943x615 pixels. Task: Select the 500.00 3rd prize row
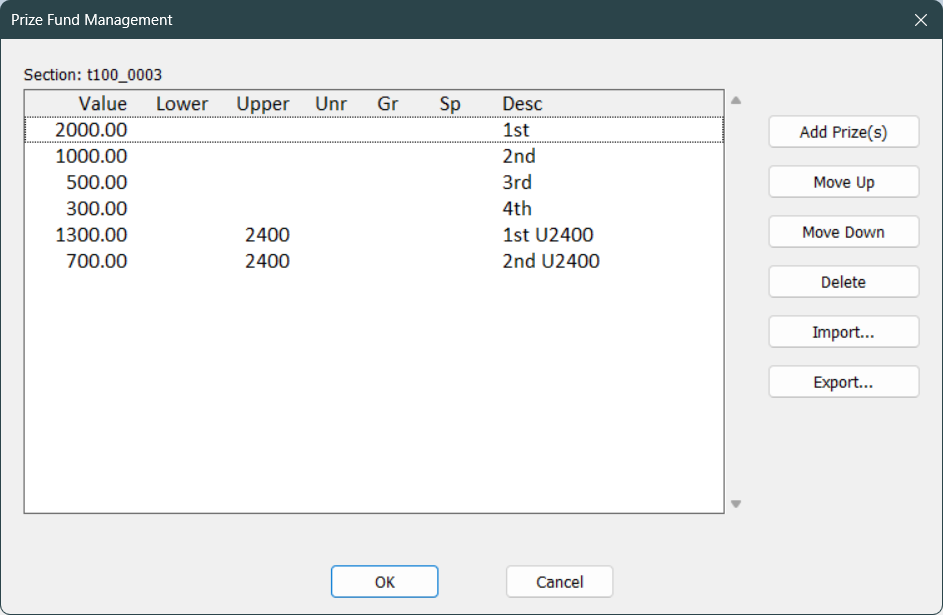tap(374, 182)
